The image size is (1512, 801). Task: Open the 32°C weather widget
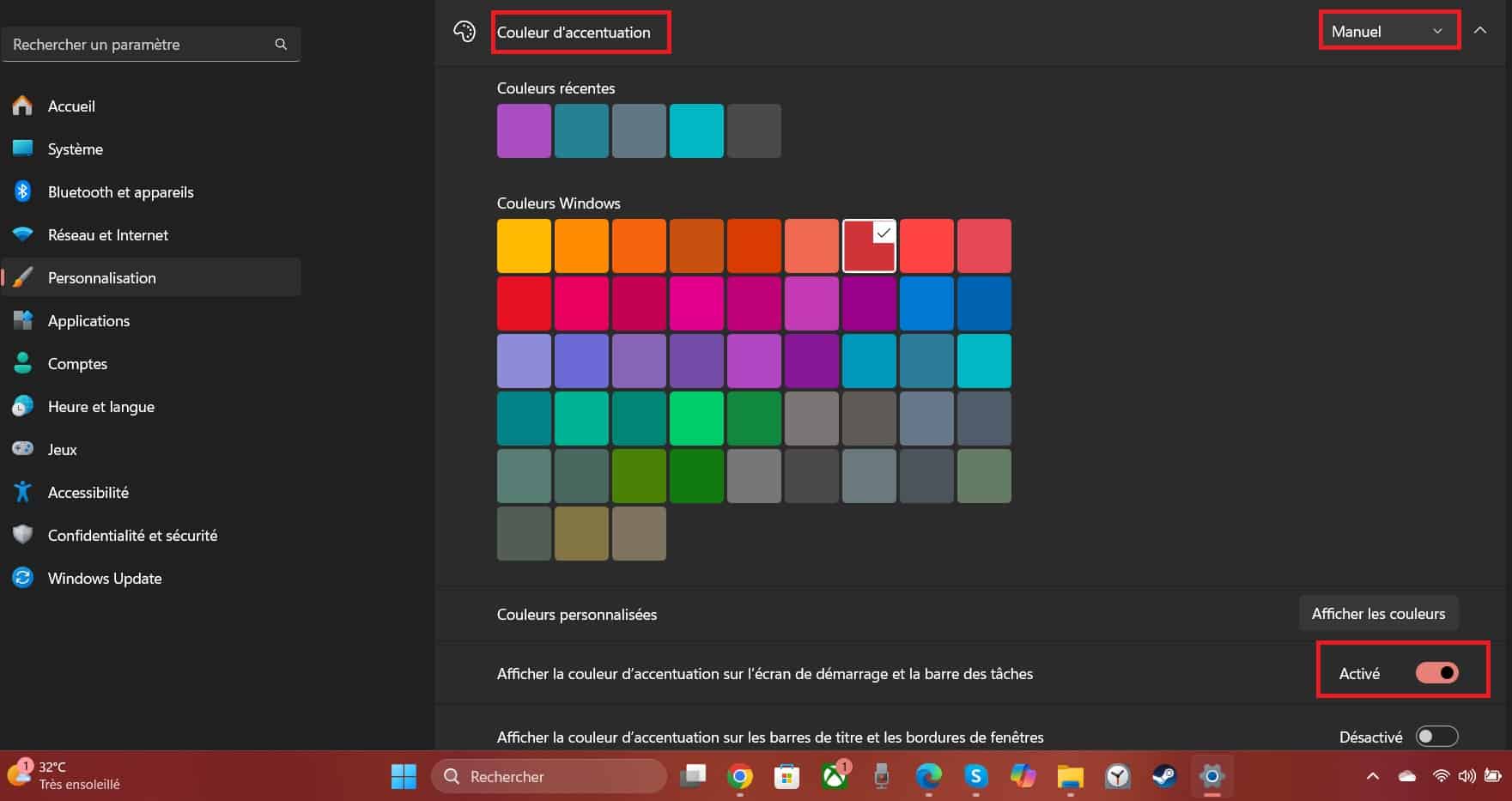60,775
